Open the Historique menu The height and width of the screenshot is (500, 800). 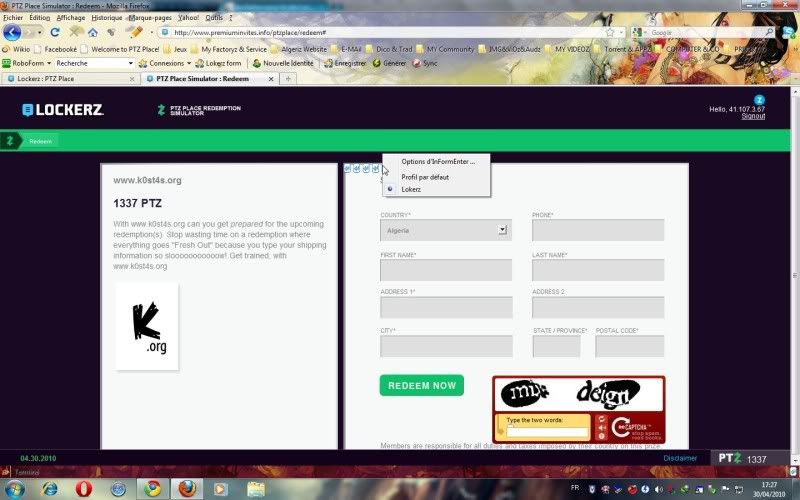point(107,17)
